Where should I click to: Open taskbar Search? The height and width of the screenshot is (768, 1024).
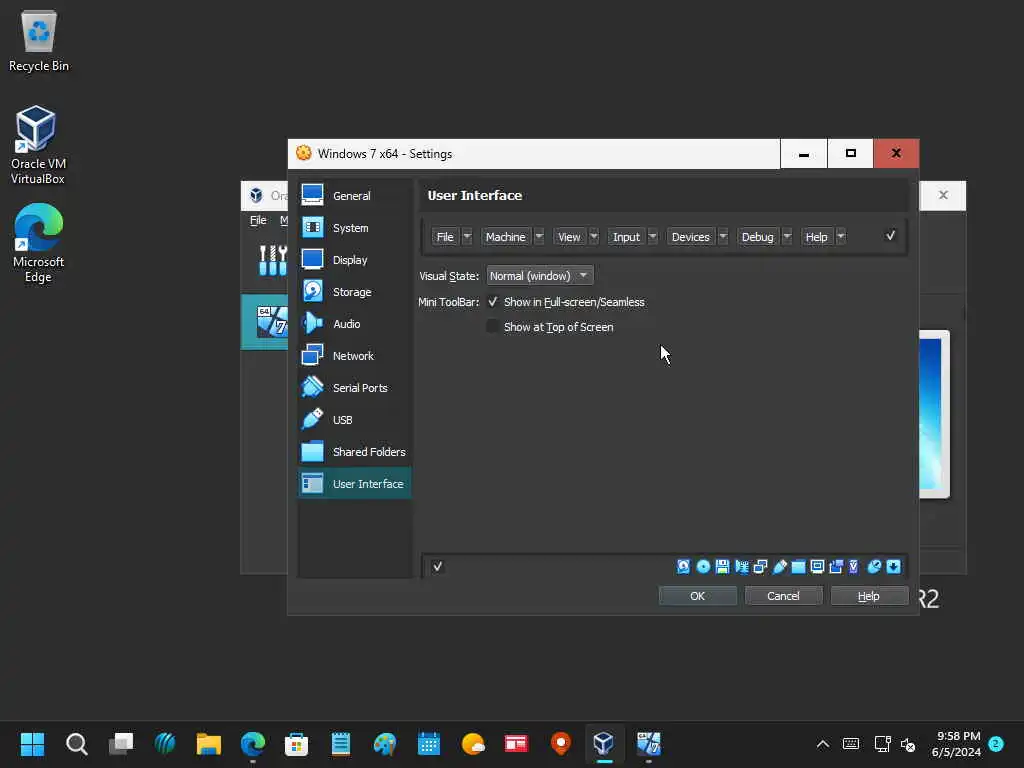click(76, 744)
